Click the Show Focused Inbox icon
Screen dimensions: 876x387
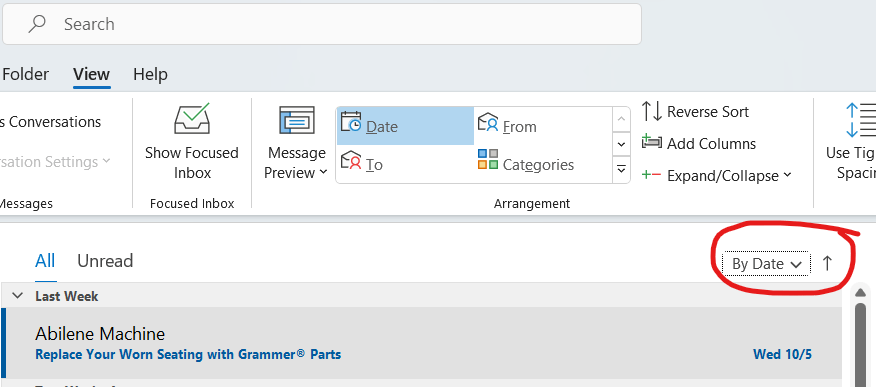point(192,118)
